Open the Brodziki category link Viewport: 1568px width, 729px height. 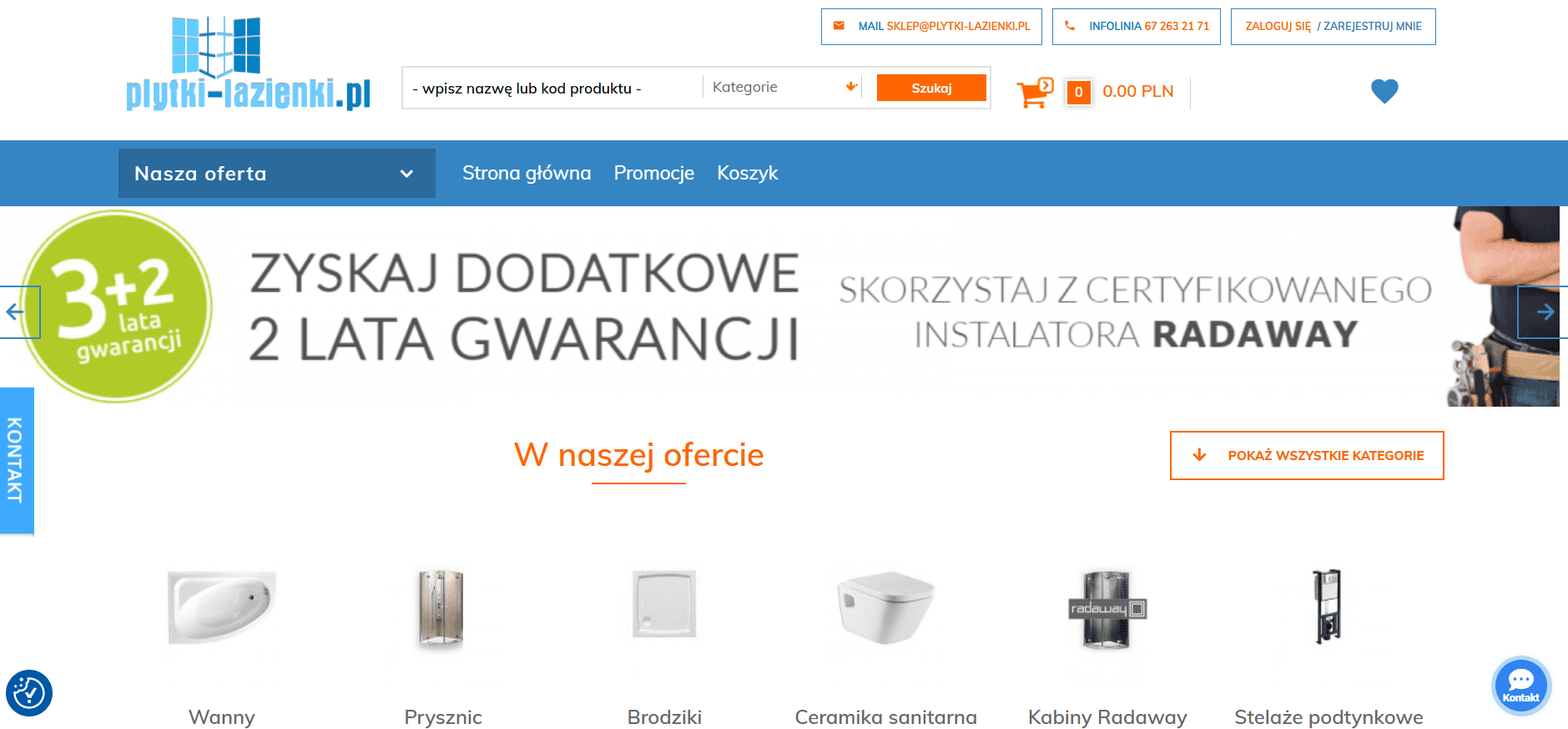pos(664,717)
